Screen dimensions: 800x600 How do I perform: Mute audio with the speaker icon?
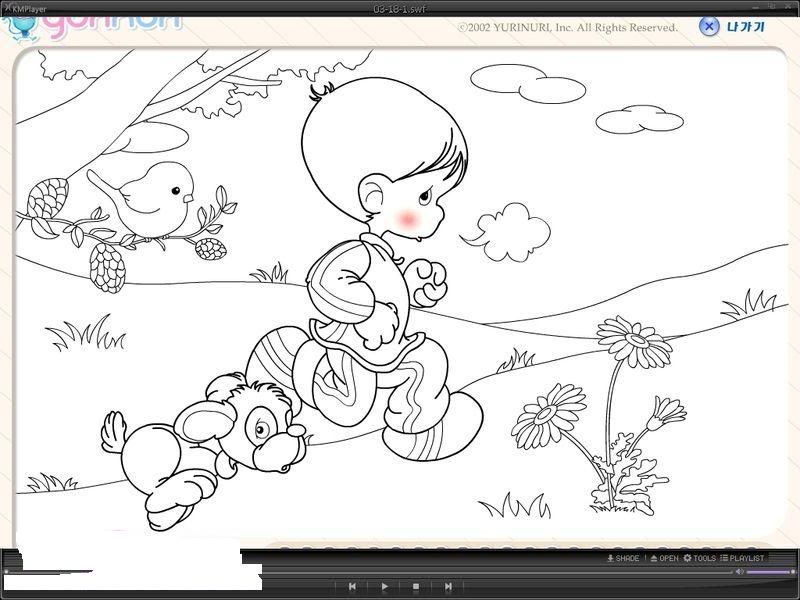739,571
